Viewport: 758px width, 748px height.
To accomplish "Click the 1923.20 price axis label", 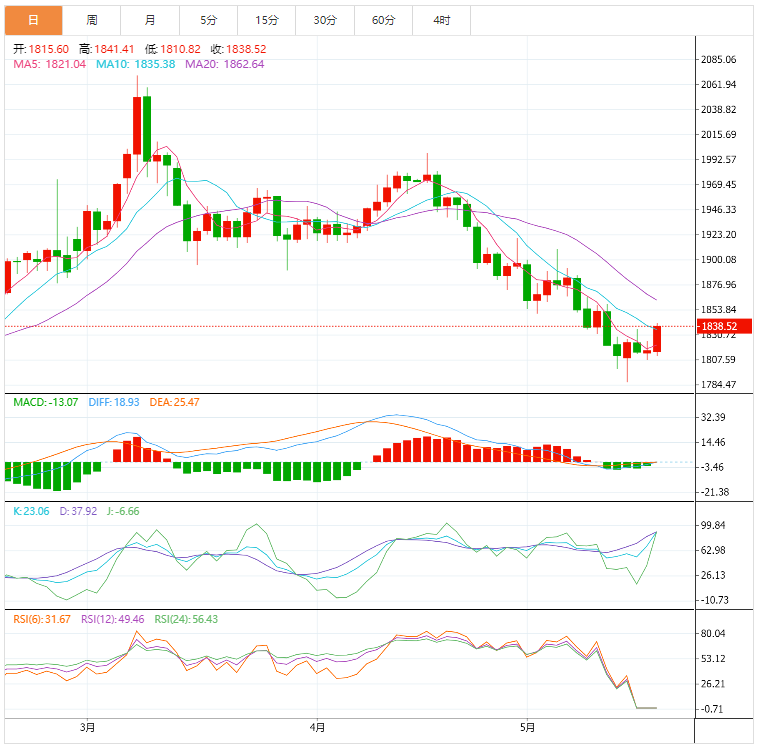I will tap(718, 235).
